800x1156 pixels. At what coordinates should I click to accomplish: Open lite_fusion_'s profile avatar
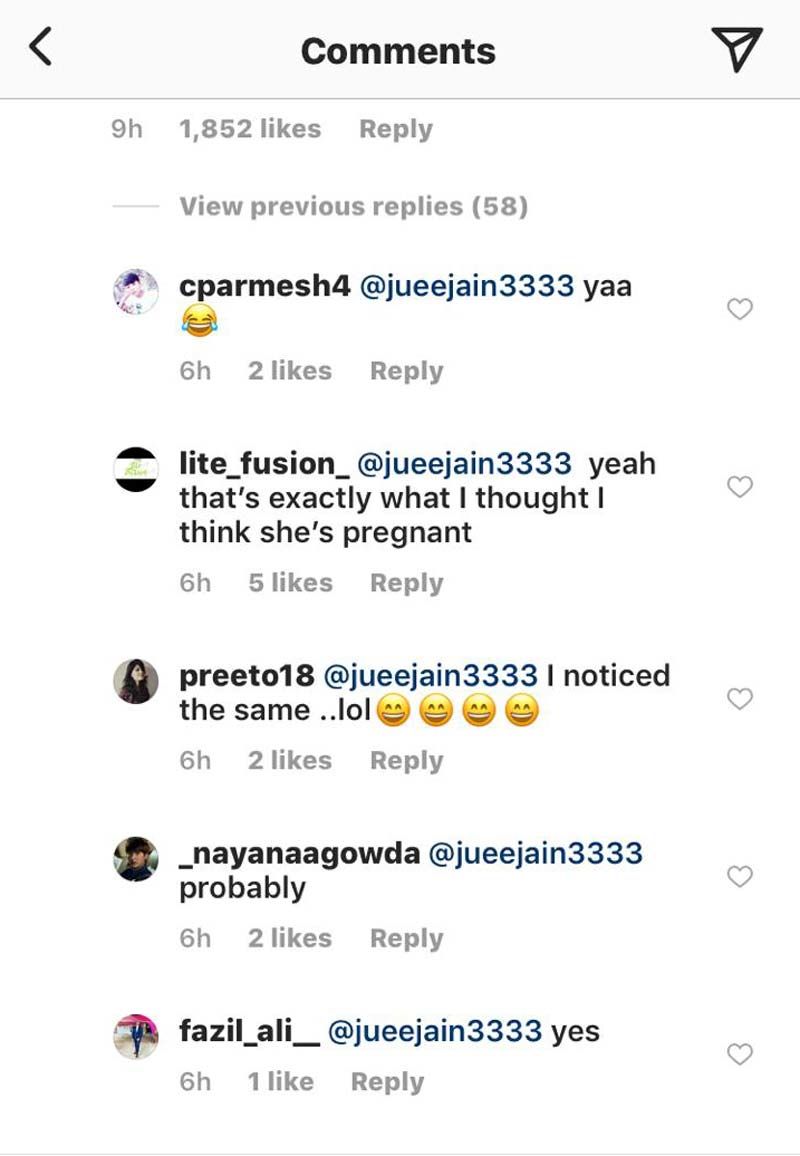(x=135, y=469)
